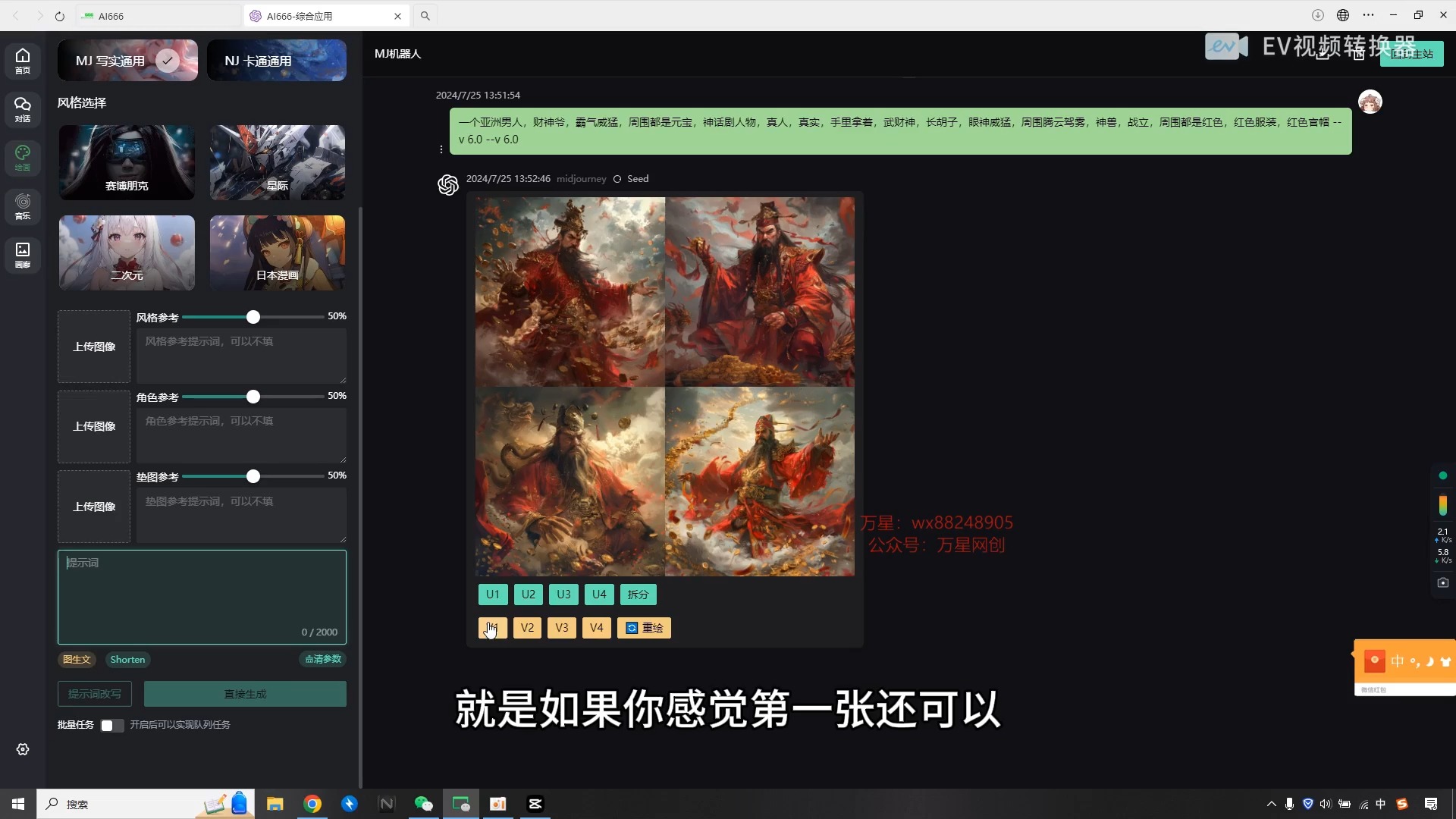Select the NJ 卡通通用 model card
Image resolution: width=1456 pixels, height=819 pixels.
pos(276,61)
